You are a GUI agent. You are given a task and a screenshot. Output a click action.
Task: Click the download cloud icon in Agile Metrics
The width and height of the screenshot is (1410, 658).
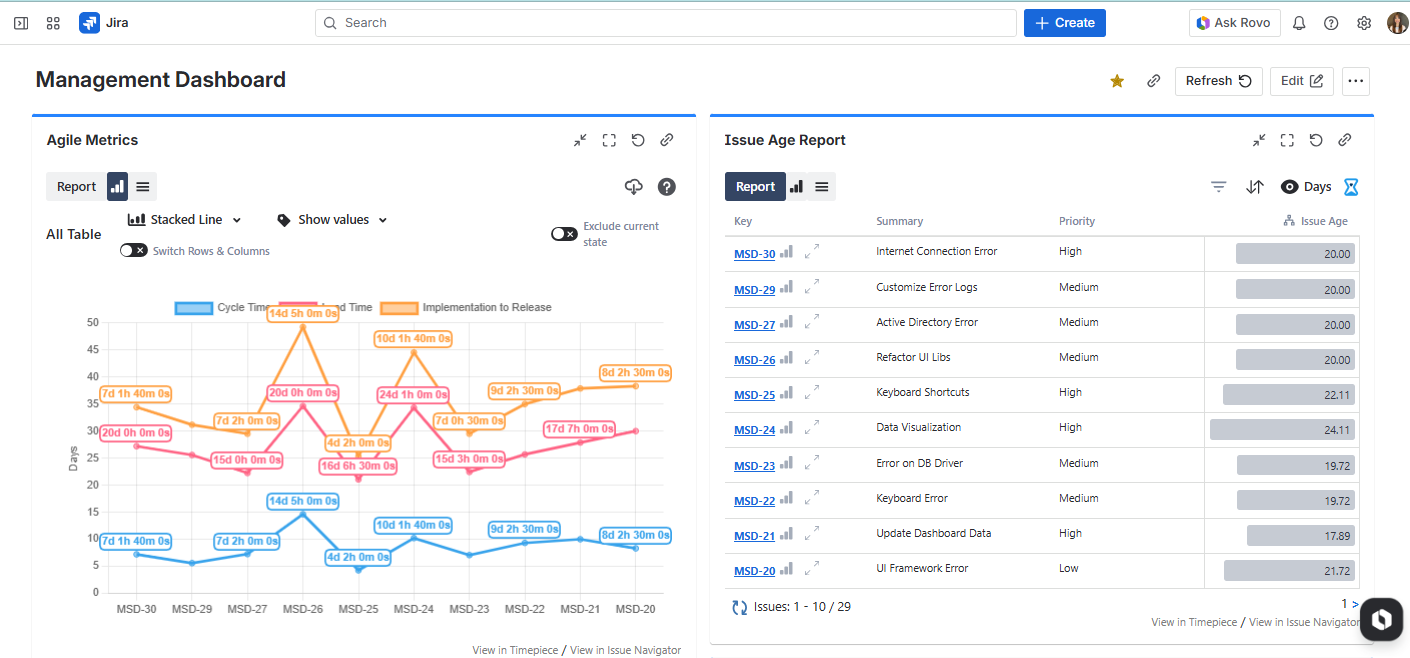click(x=633, y=187)
